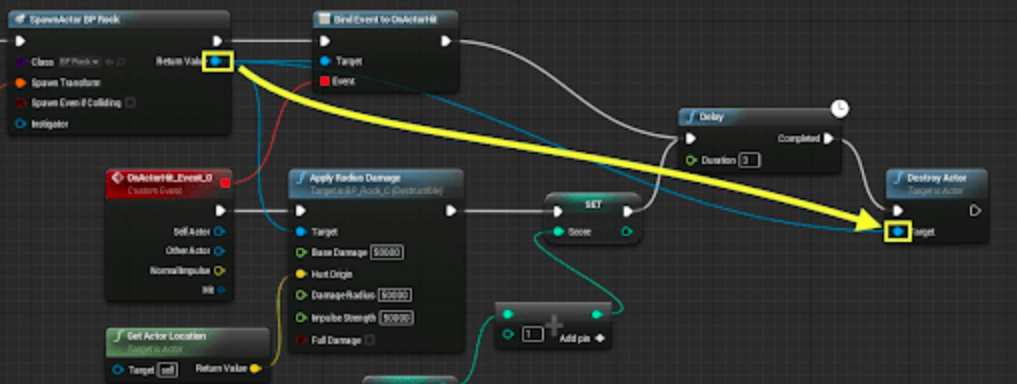The height and width of the screenshot is (384, 1017).
Task: Click the Completed exec pin on Delay node
Action: (828, 138)
